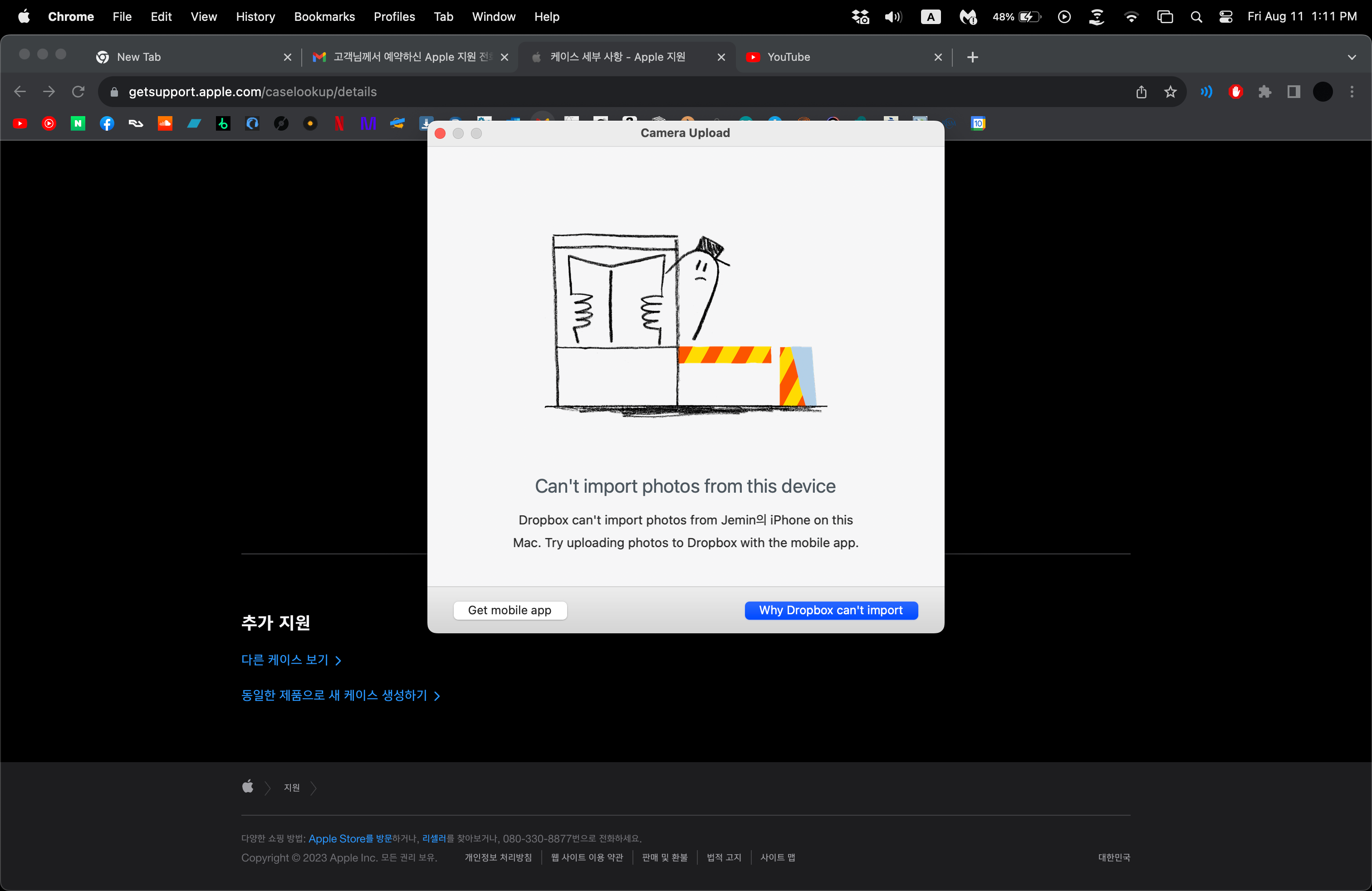This screenshot has width=1372, height=891.
Task: Open the calendar bookmark icon
Action: [x=978, y=123]
